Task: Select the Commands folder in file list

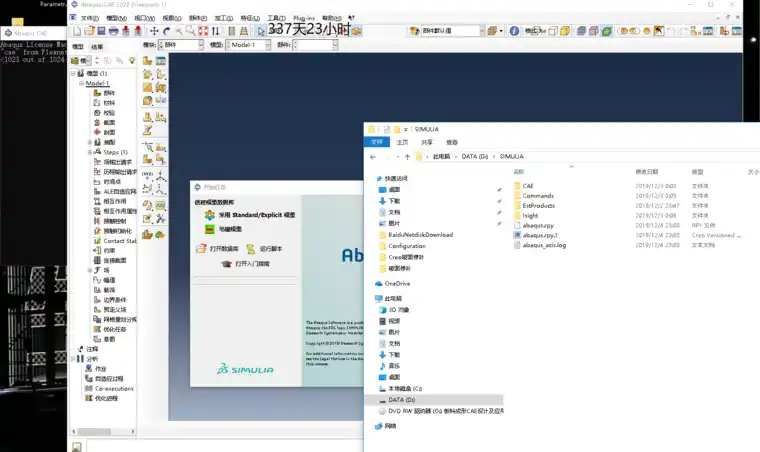Action: [538, 196]
